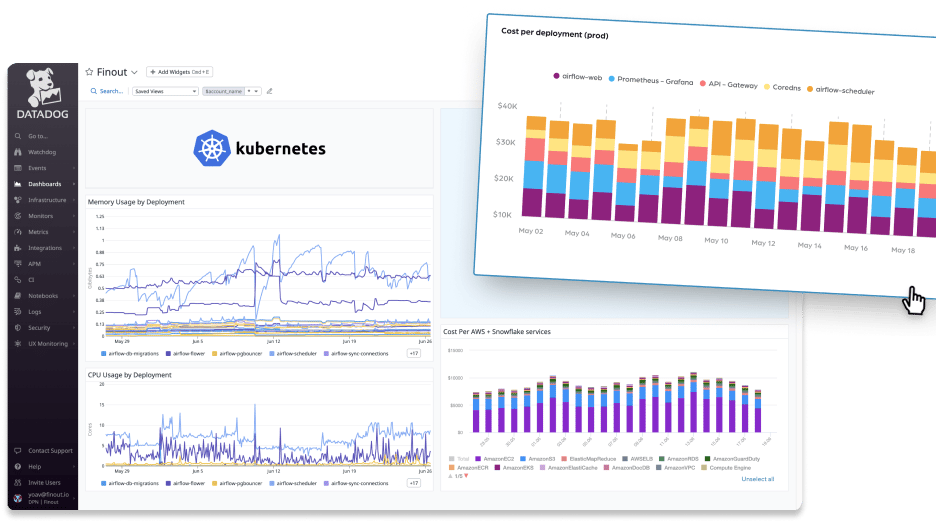
Task: Open the Logs icon in sidebar
Action: coord(18,312)
